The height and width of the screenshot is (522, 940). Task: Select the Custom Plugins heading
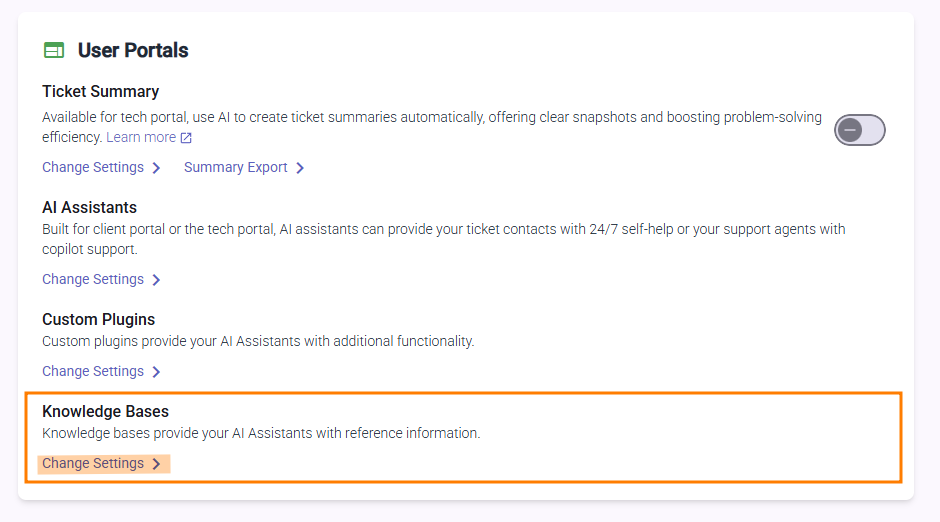point(98,320)
